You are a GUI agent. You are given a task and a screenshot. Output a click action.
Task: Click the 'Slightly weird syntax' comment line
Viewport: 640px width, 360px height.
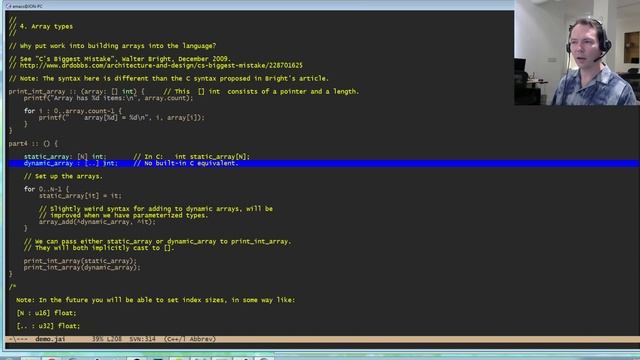[x=156, y=209]
